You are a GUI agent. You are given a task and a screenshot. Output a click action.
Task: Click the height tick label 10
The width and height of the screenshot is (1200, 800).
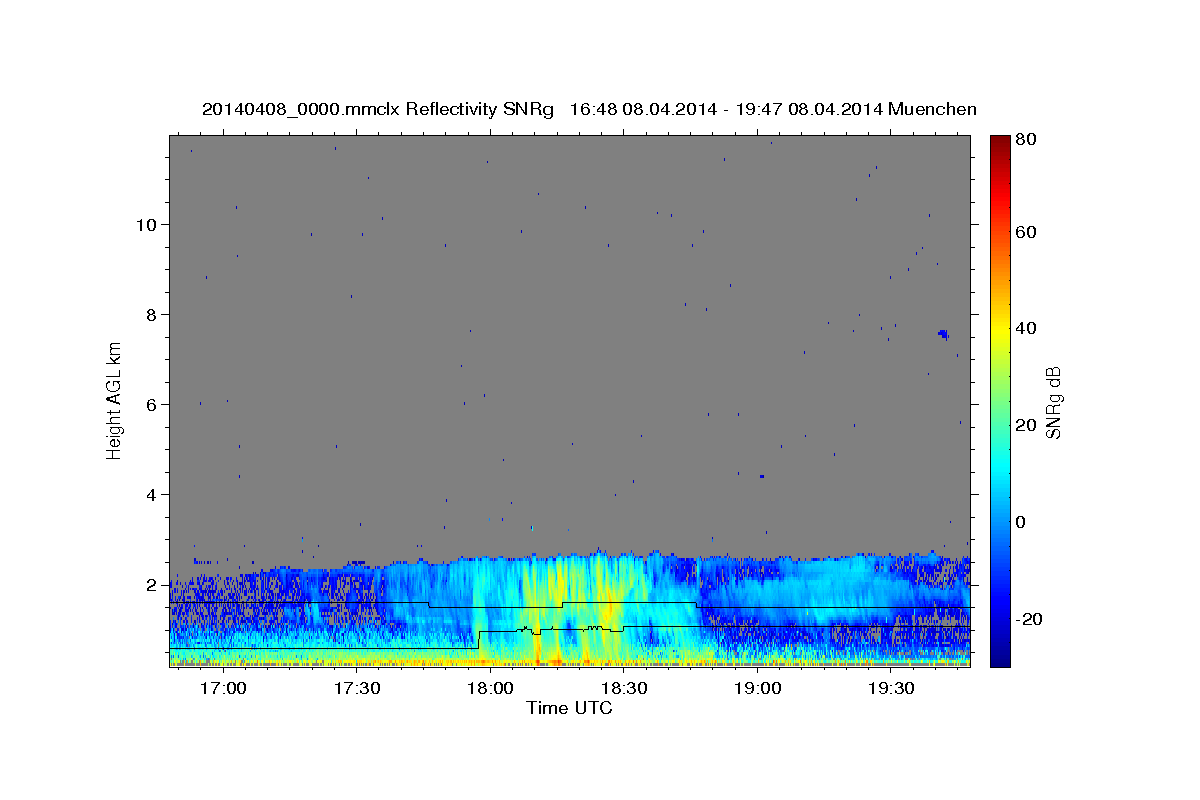point(148,225)
